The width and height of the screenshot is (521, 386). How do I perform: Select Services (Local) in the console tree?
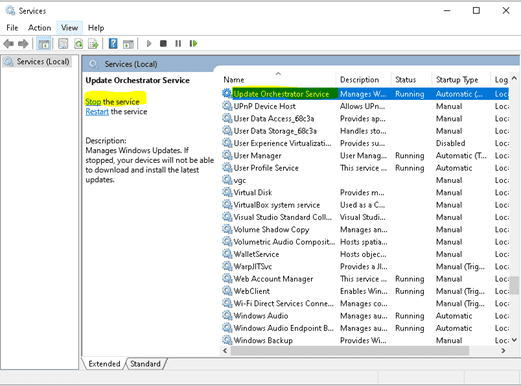37,62
